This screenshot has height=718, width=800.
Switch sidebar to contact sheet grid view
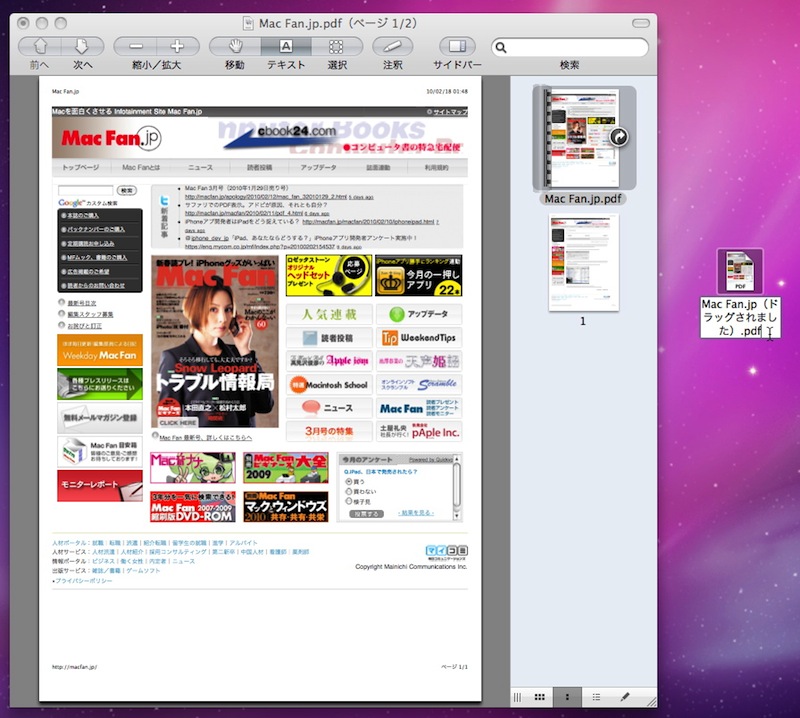coord(540,696)
